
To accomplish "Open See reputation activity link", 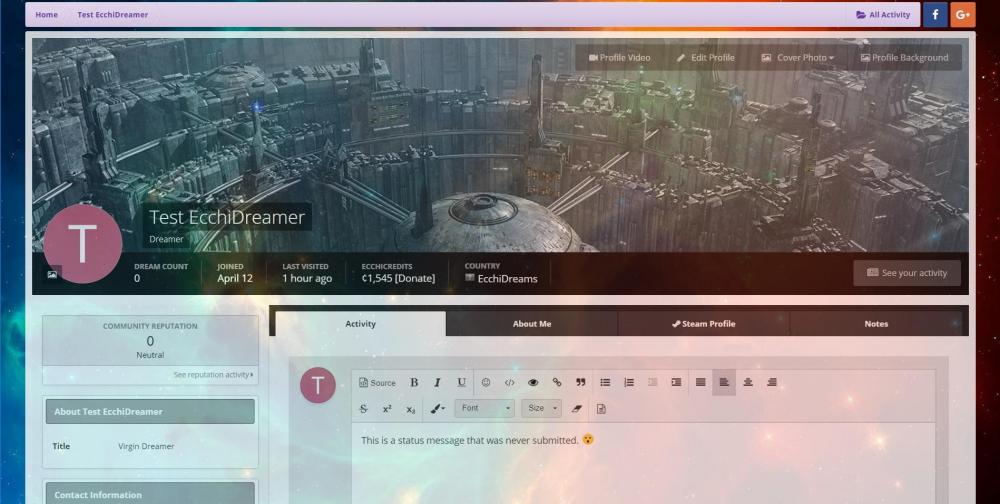I will pos(213,374).
